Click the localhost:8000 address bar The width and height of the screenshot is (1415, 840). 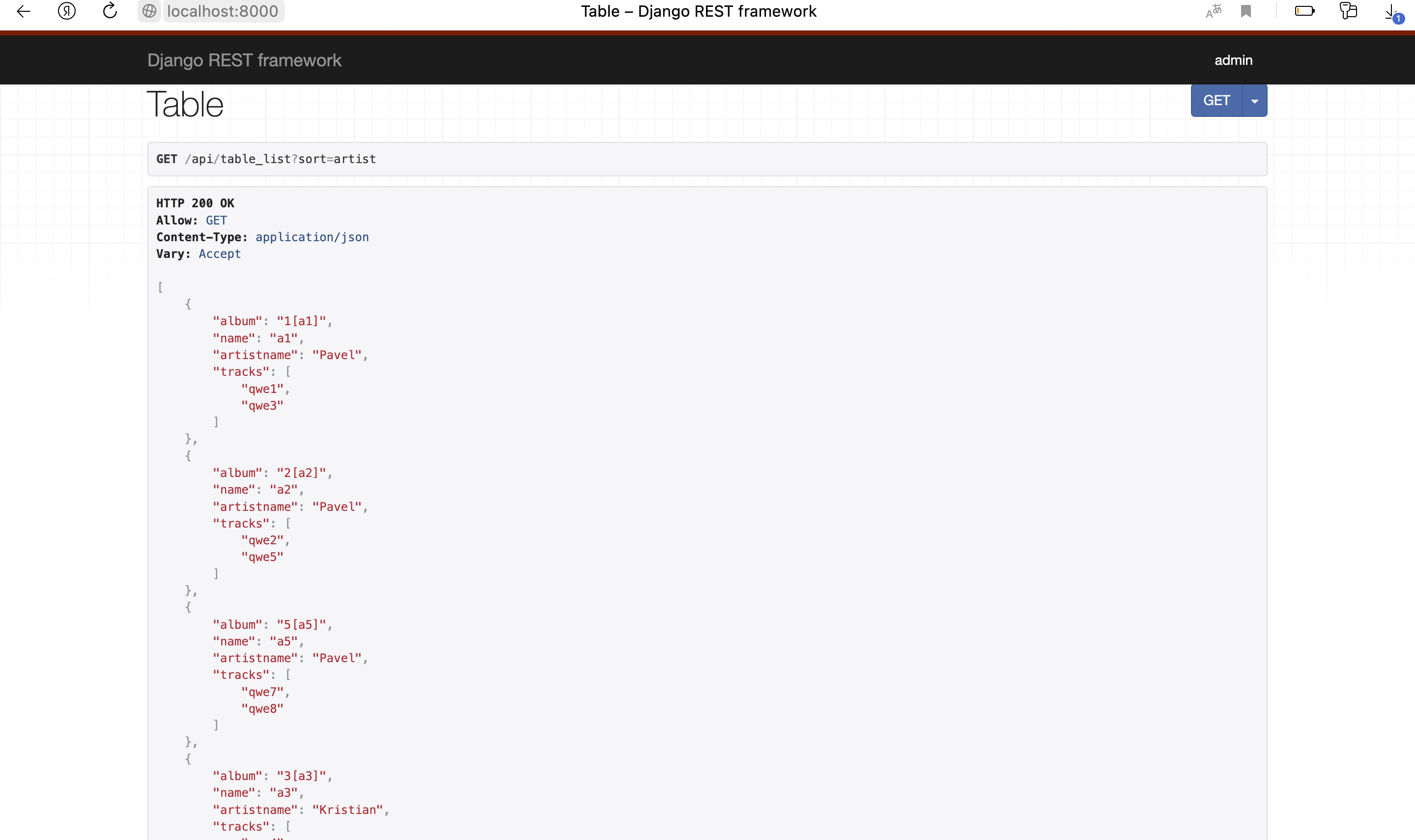tap(223, 11)
